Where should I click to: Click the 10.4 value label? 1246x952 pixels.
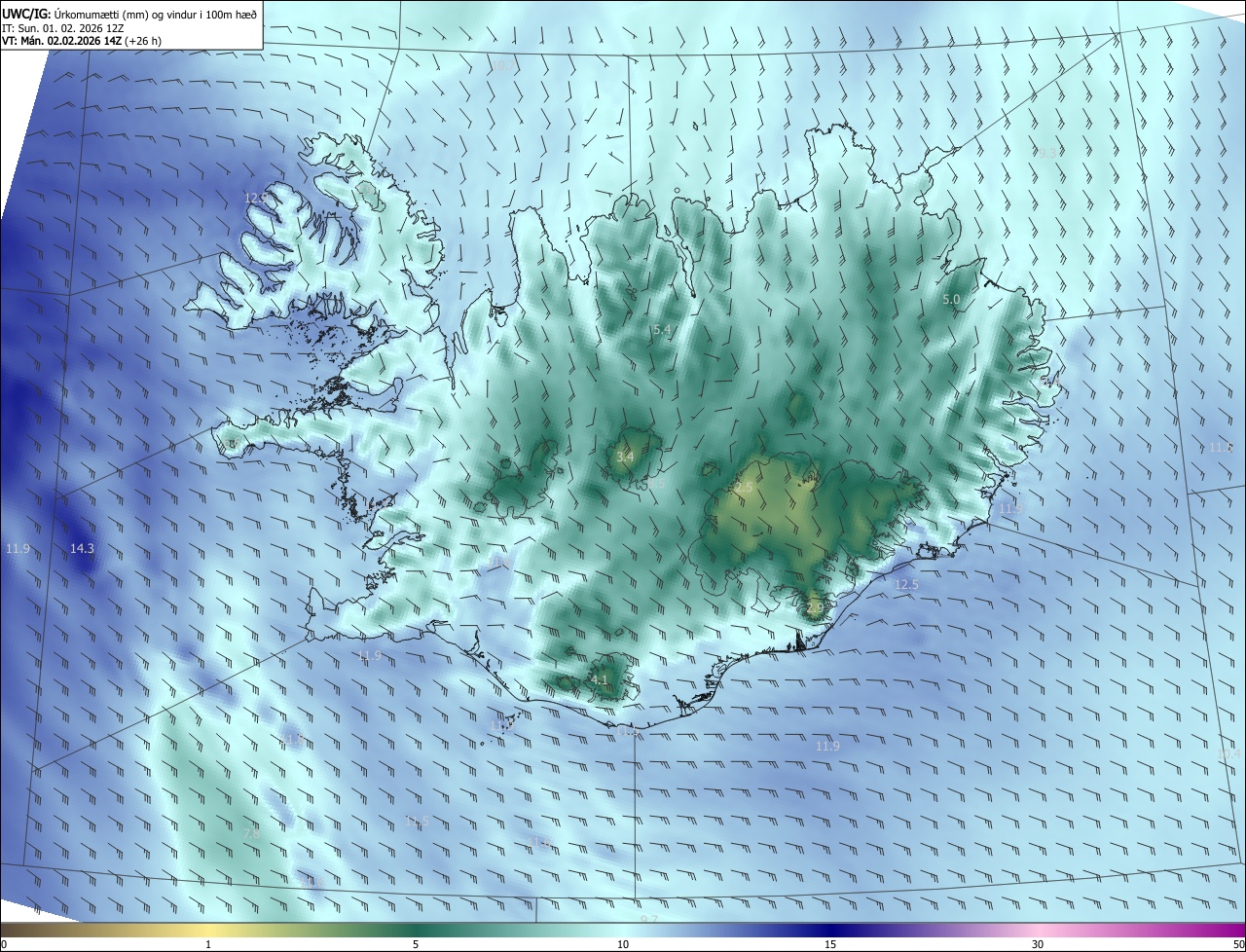(1228, 753)
